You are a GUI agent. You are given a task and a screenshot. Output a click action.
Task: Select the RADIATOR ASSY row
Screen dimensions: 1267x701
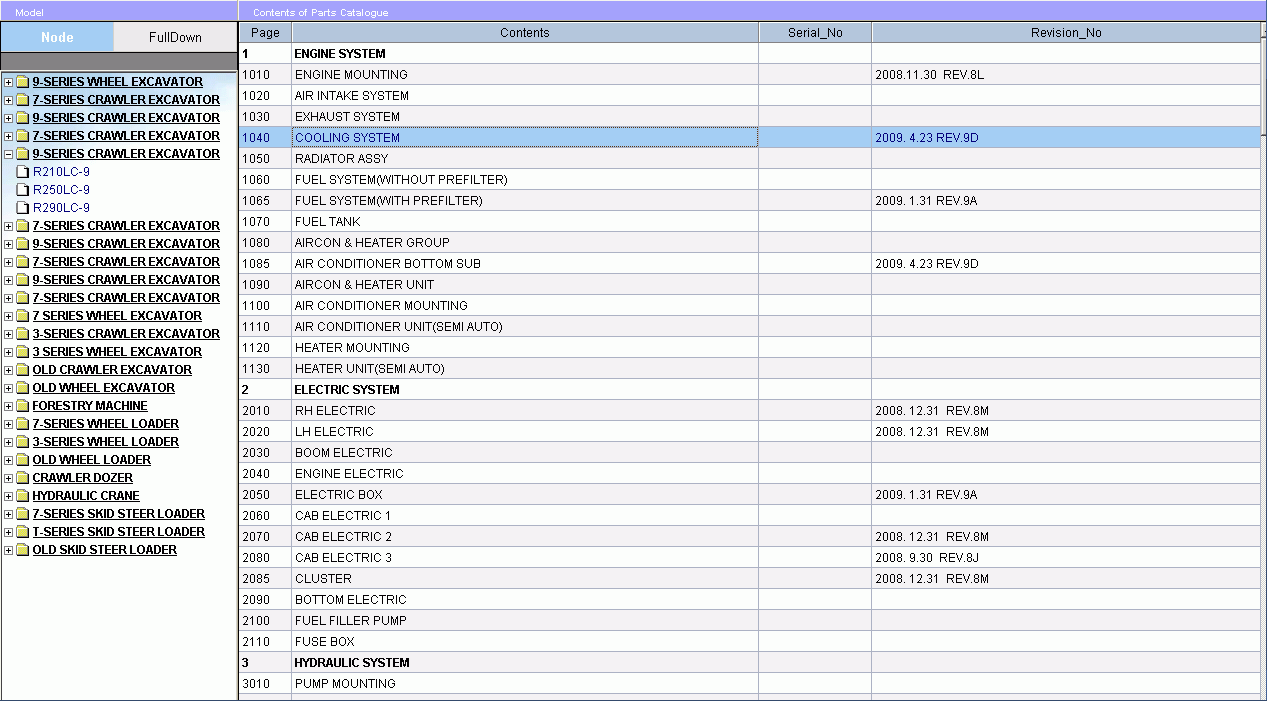pos(750,159)
